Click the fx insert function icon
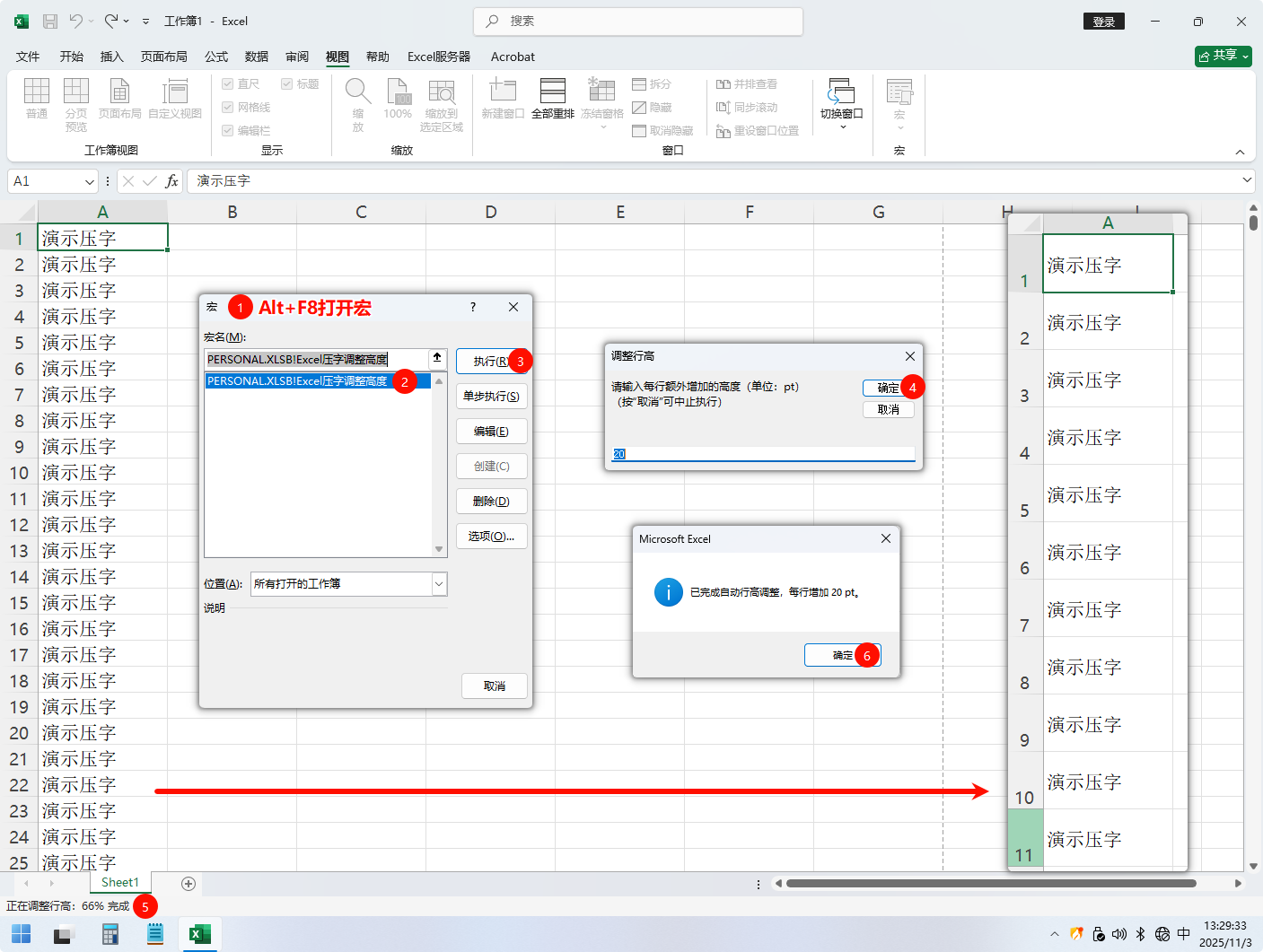Viewport: 1263px width, 952px height. click(x=171, y=181)
